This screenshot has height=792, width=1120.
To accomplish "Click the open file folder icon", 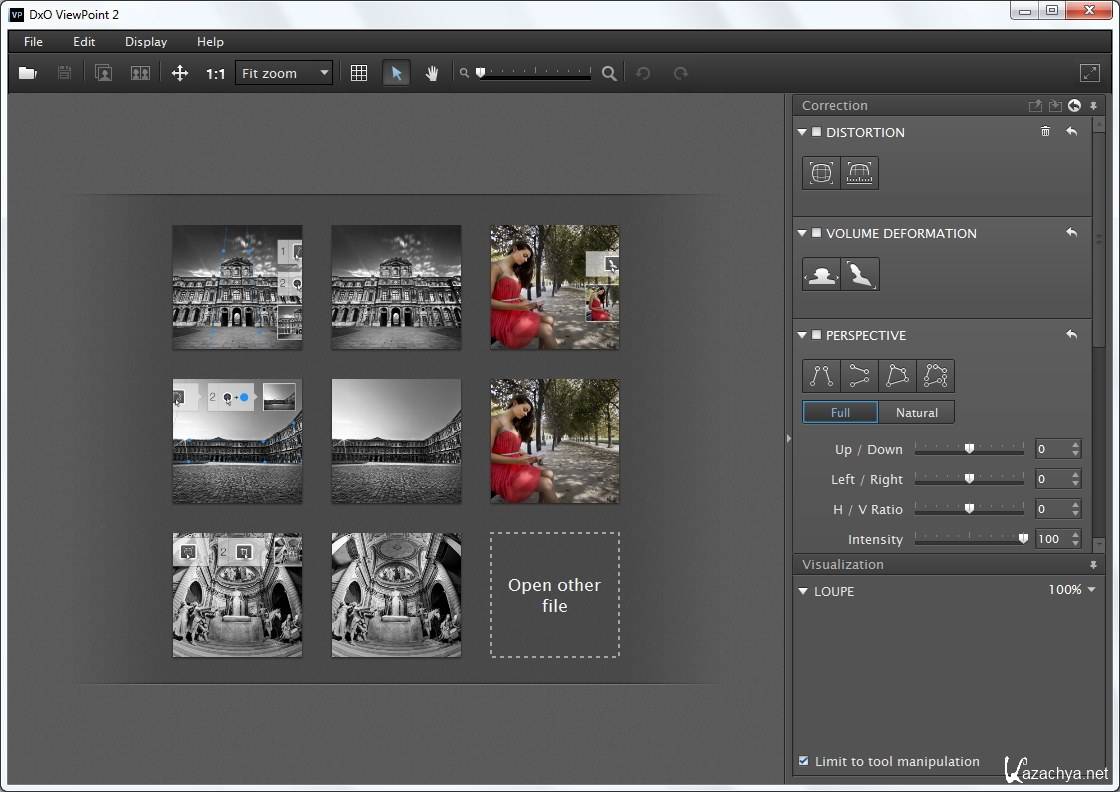I will click(x=28, y=73).
